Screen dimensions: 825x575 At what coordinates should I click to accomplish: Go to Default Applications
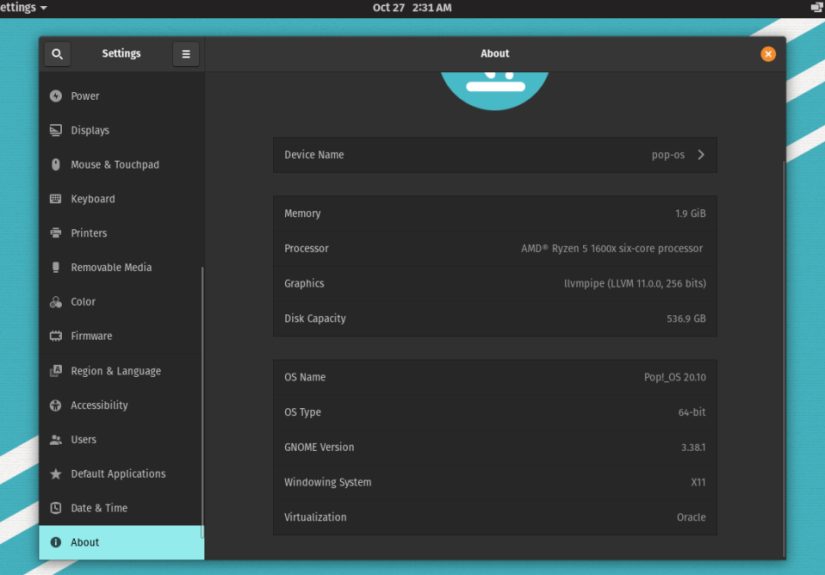122,473
